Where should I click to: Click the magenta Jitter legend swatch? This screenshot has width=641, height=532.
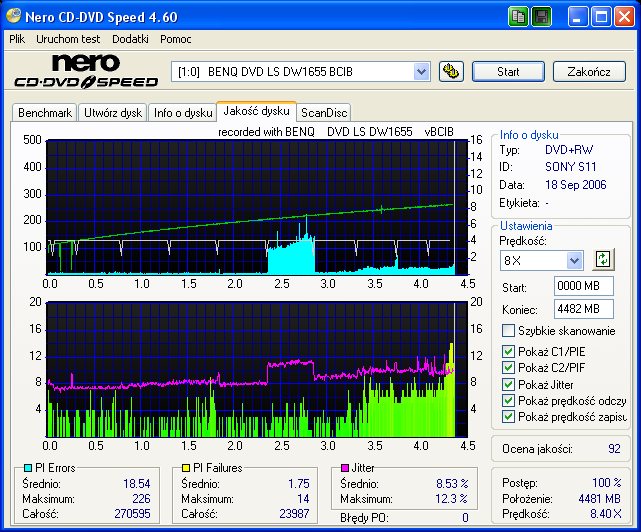pos(345,468)
